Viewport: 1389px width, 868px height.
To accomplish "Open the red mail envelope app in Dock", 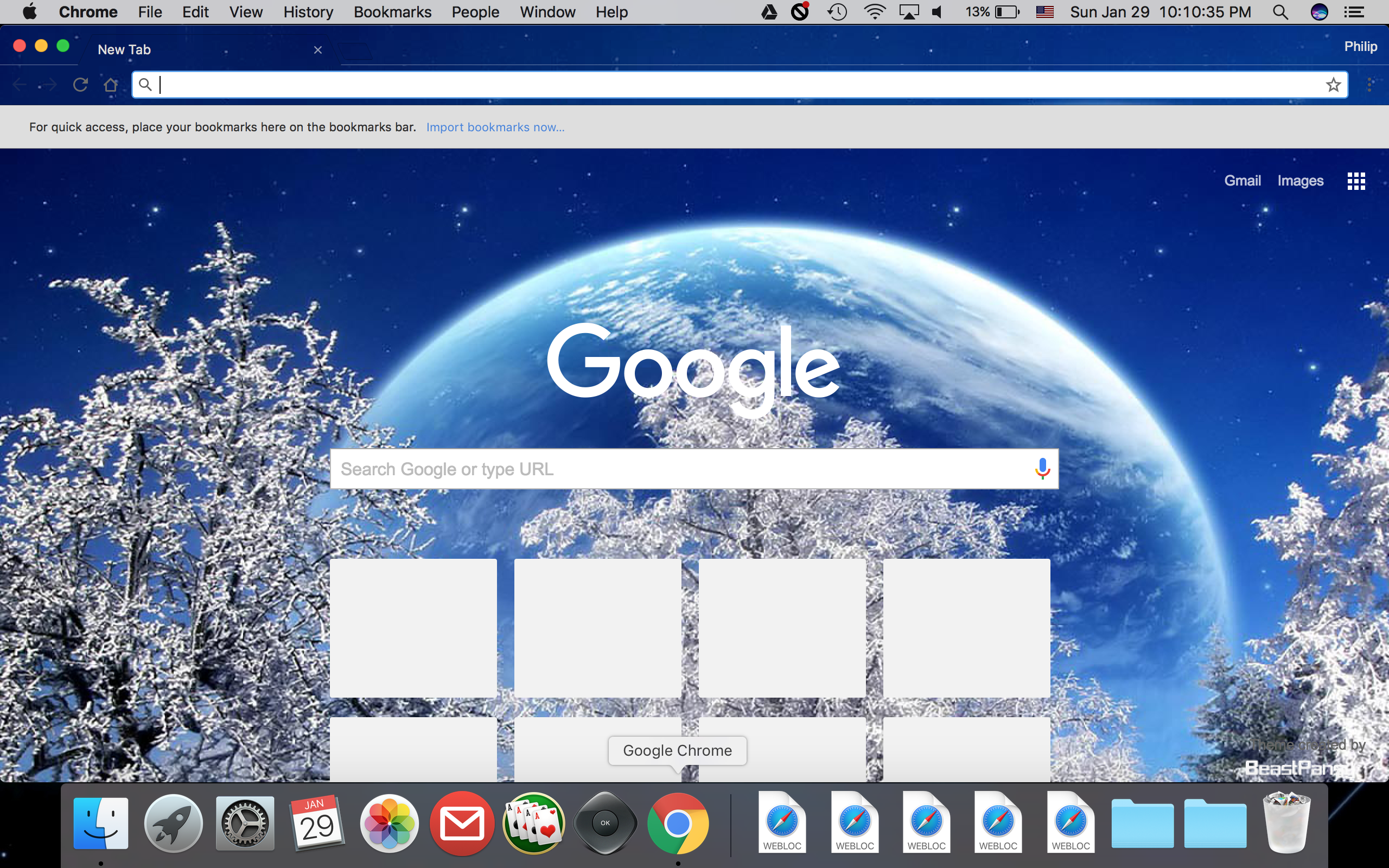I will pyautogui.click(x=462, y=823).
